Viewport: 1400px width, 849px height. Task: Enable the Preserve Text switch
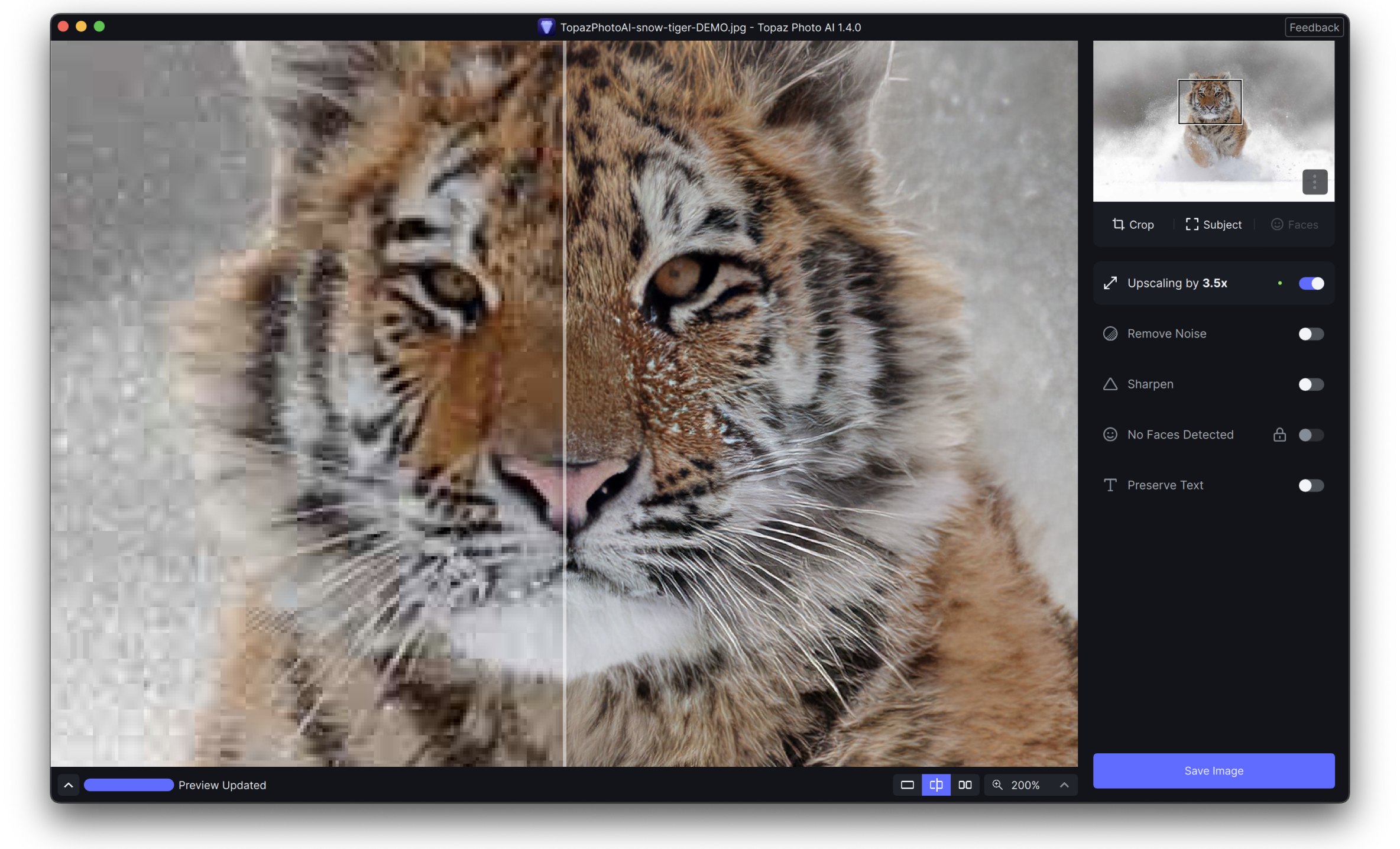click(1311, 485)
